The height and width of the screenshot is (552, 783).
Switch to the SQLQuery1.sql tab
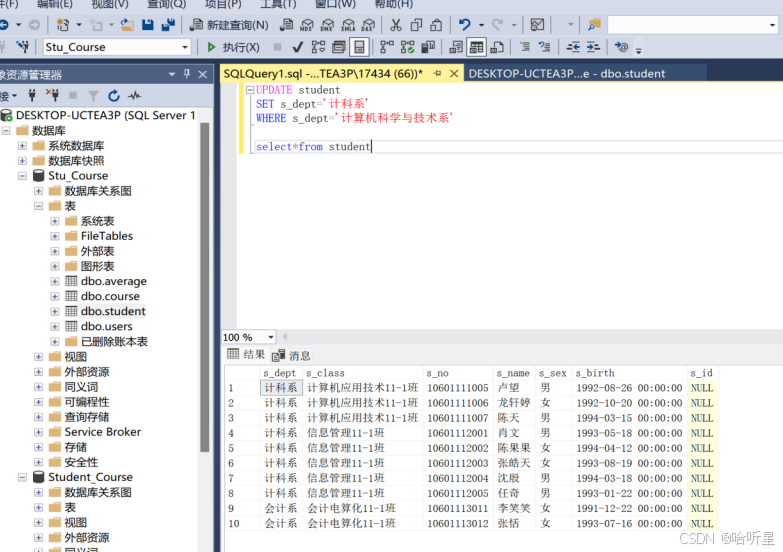[x=323, y=73]
